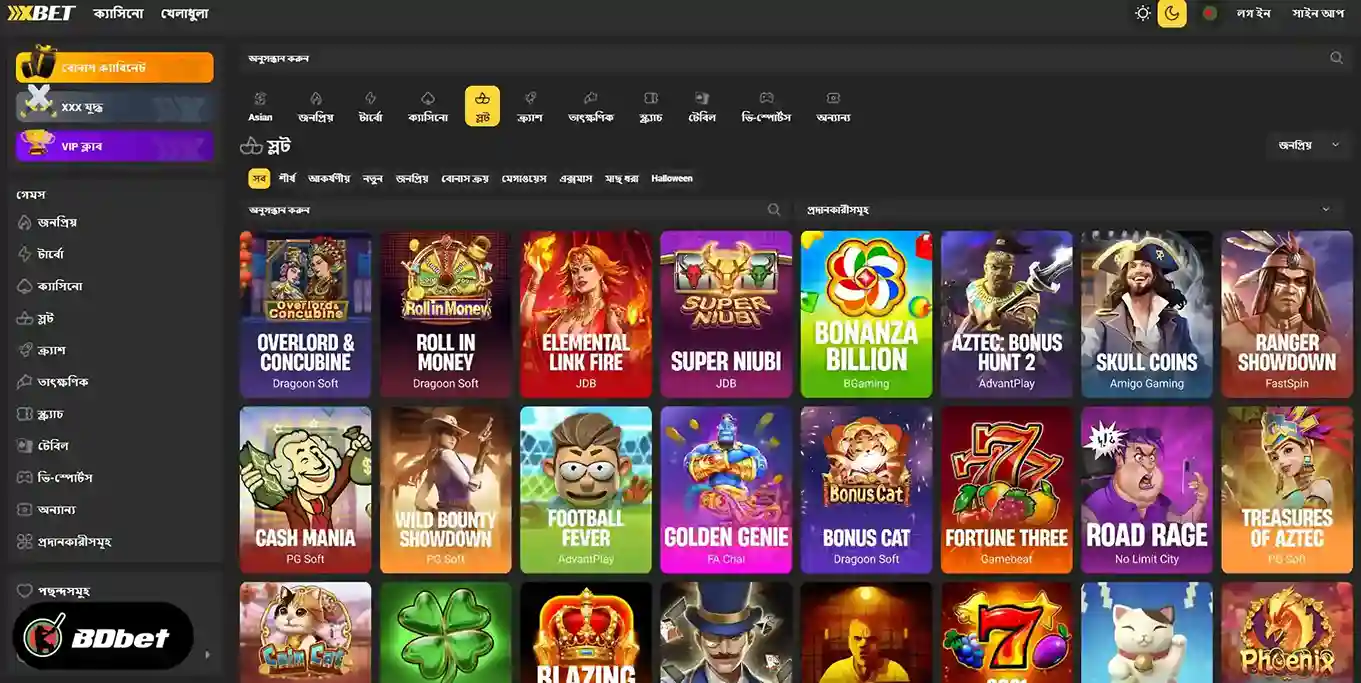
Task: Launch the Road Rage game
Action: 1147,490
